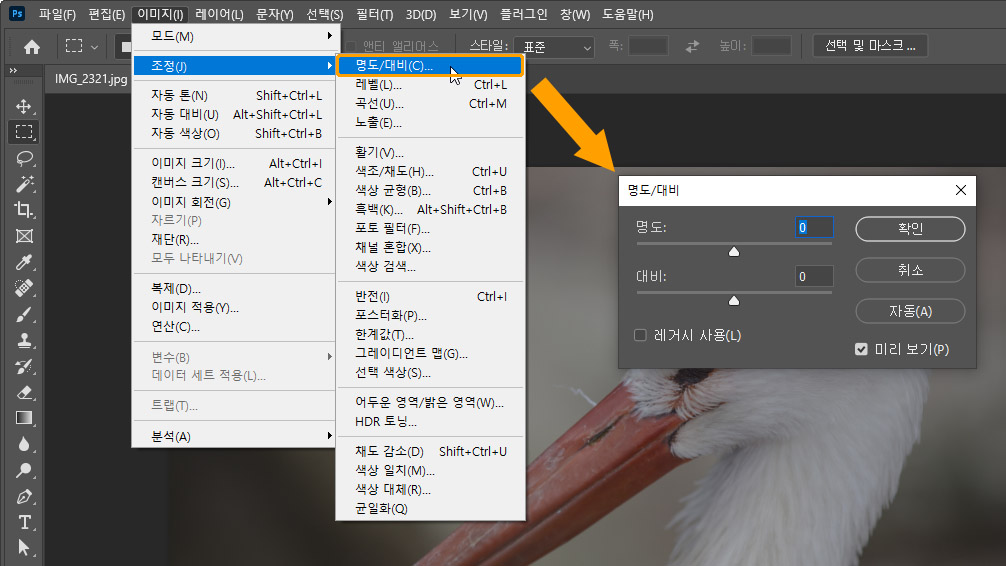Viewport: 1006px width, 566px height.
Task: Choose 곡선(U)... adjustment
Action: (431, 103)
